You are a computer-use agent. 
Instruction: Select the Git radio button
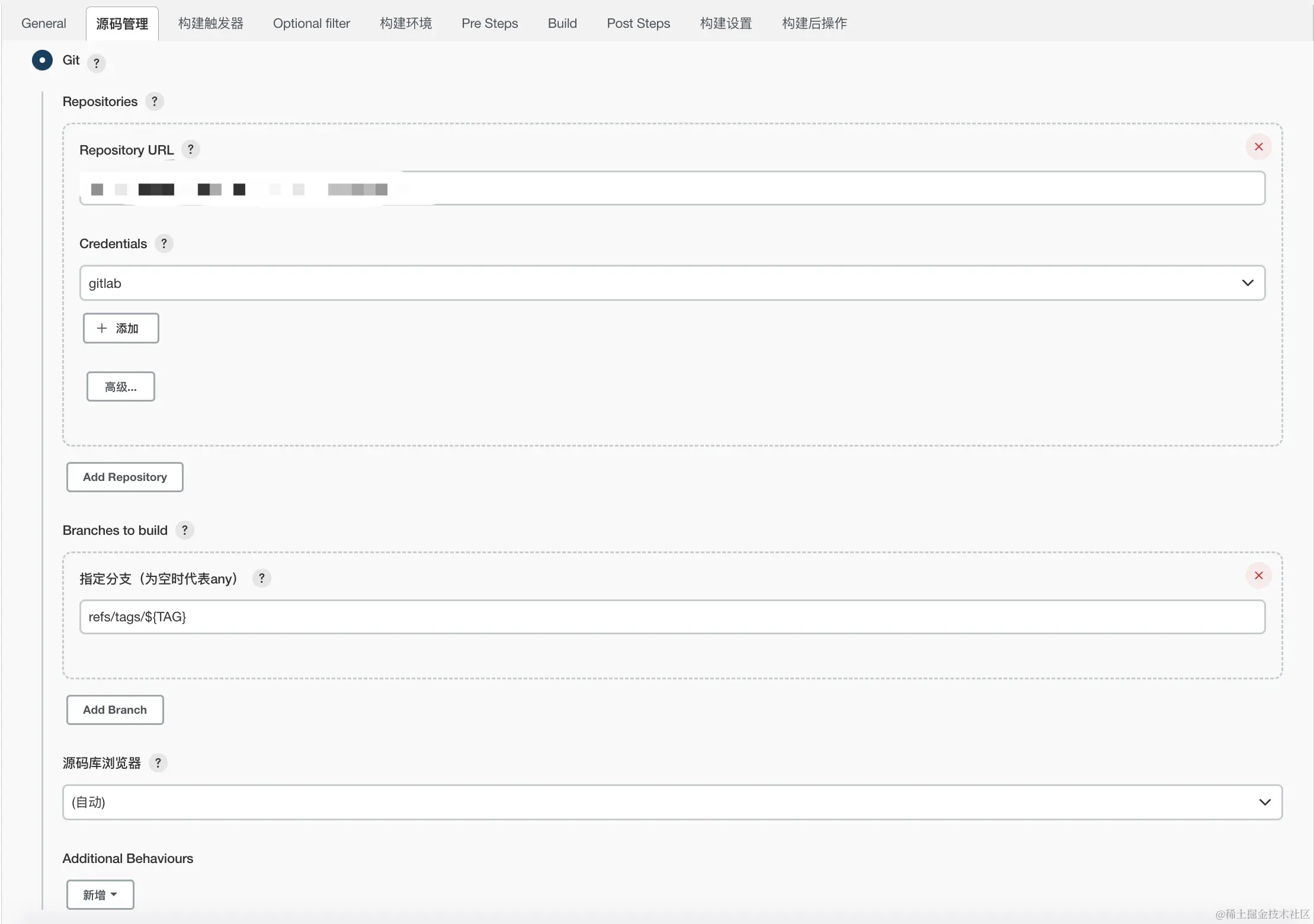pyautogui.click(x=42, y=60)
